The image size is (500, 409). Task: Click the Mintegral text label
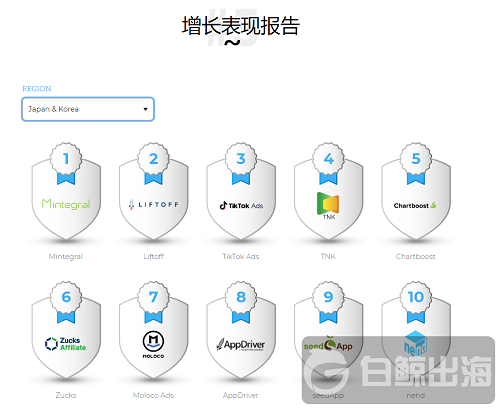[66, 257]
